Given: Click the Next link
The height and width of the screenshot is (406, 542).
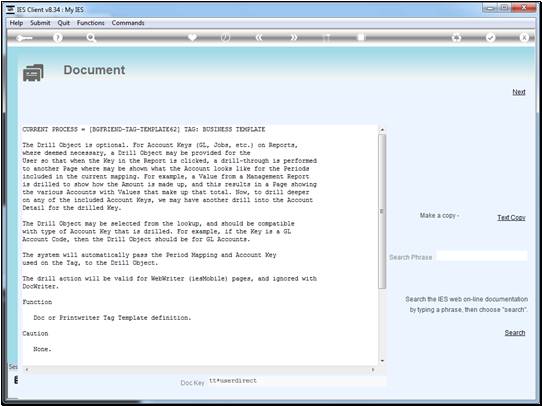Looking at the screenshot, I should coord(519,92).
